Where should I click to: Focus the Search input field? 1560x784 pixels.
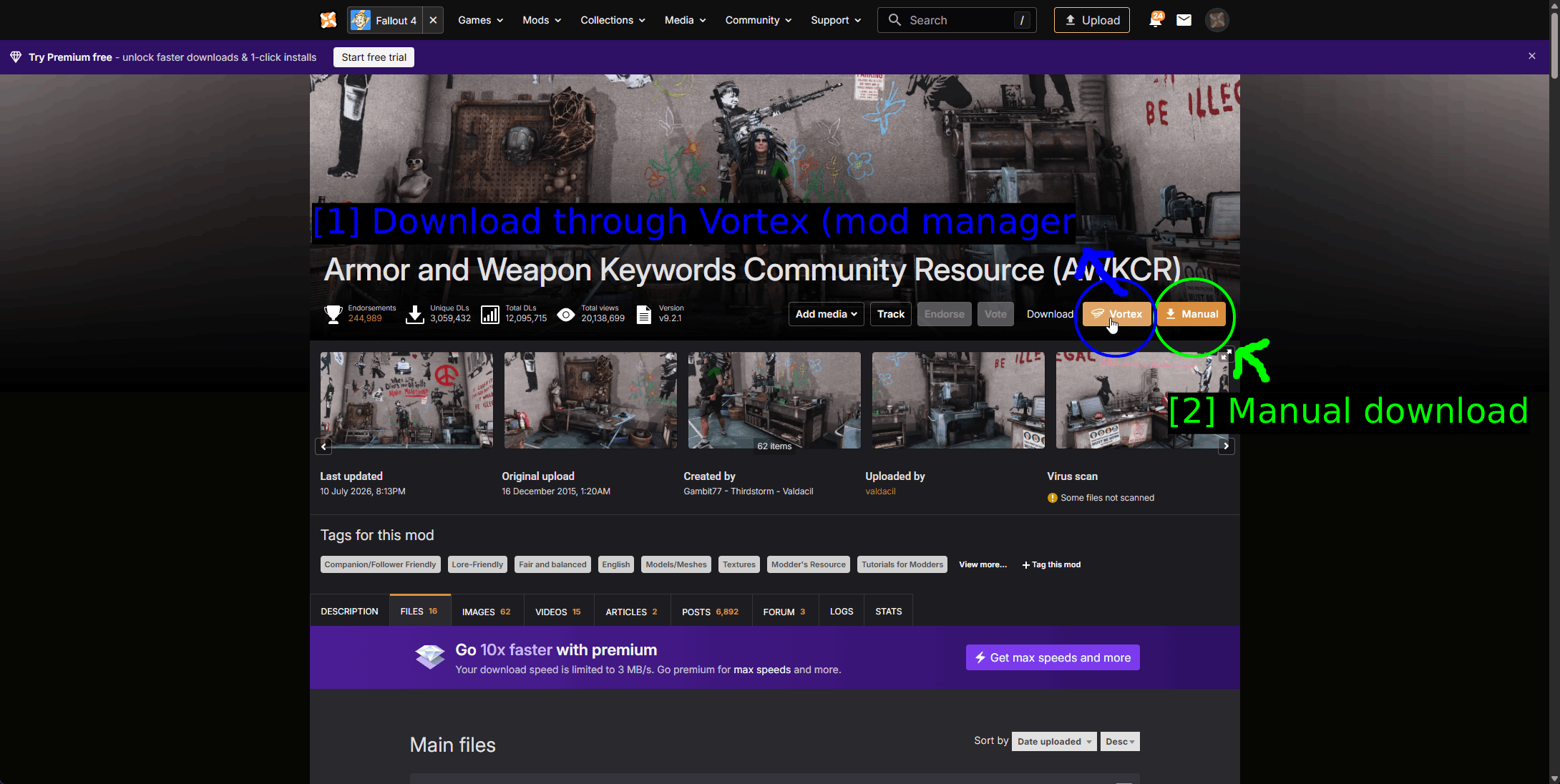(x=957, y=20)
